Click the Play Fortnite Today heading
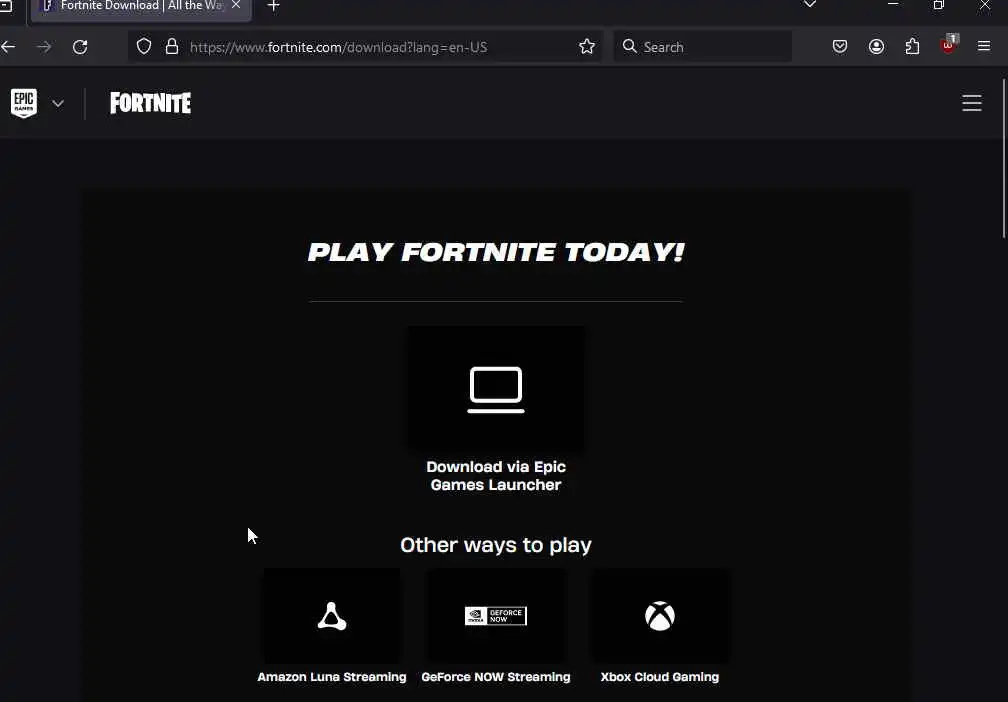This screenshot has width=1008, height=702. [496, 252]
